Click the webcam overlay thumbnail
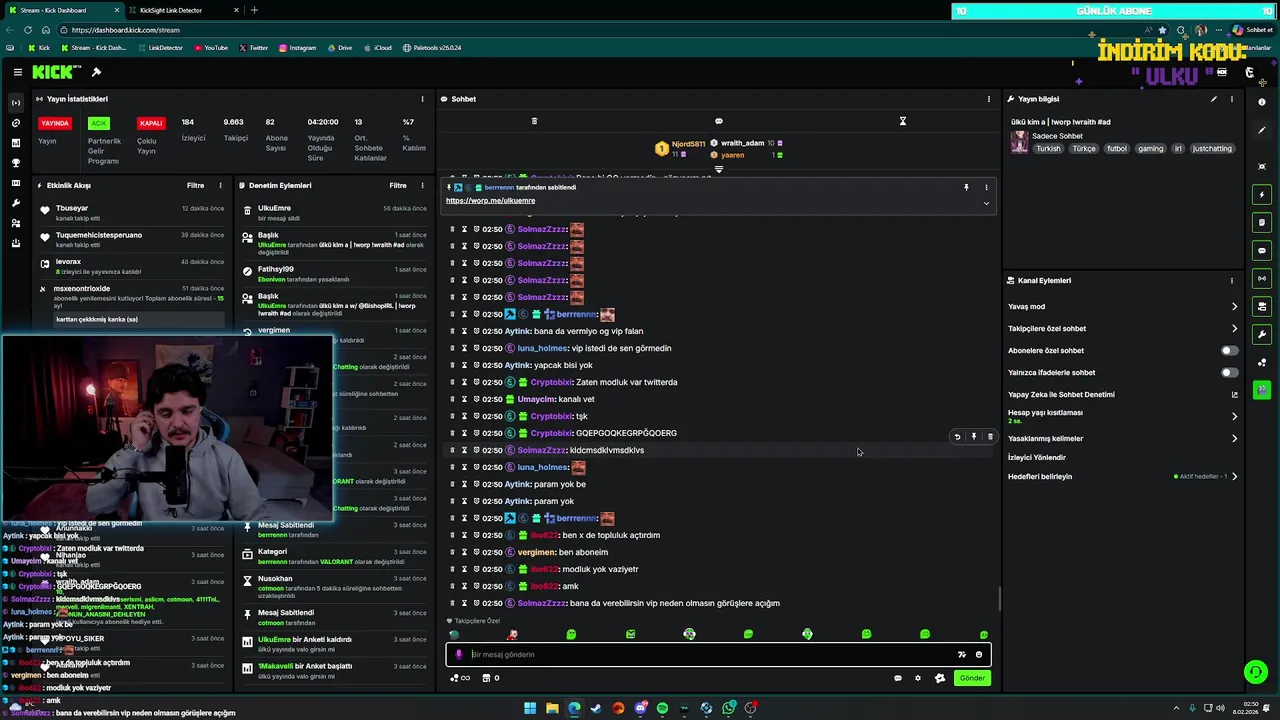Screen dimensions: 1280x720 (167, 428)
